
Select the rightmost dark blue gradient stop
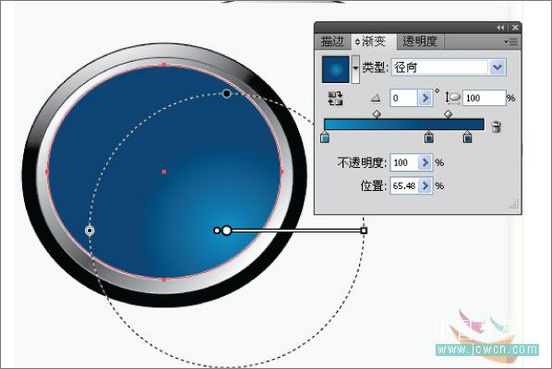(x=467, y=137)
